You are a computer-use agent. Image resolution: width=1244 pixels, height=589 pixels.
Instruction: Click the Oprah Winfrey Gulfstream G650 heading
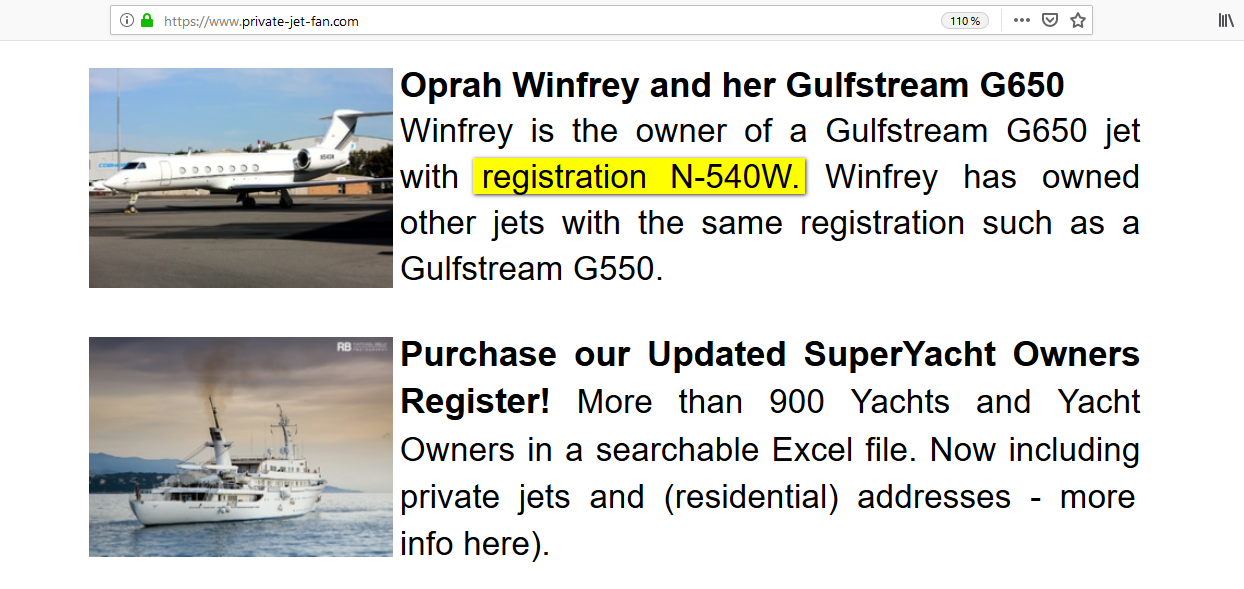tap(732, 86)
